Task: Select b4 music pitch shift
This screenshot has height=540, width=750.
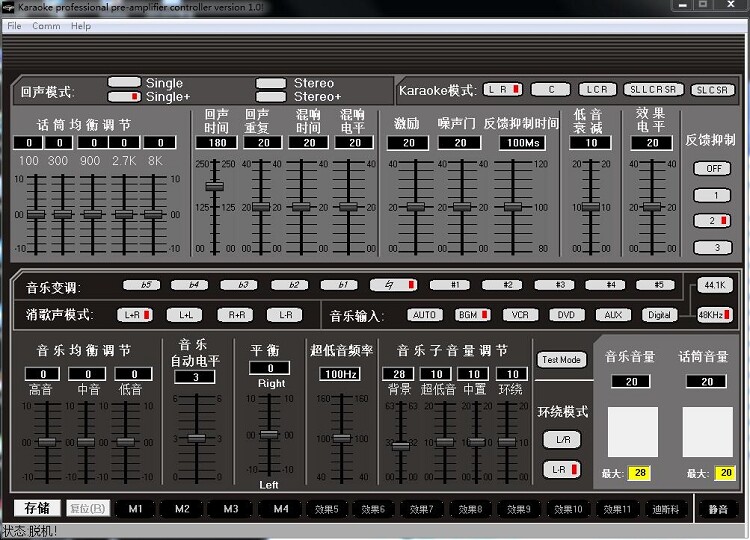Action: pyautogui.click(x=189, y=285)
